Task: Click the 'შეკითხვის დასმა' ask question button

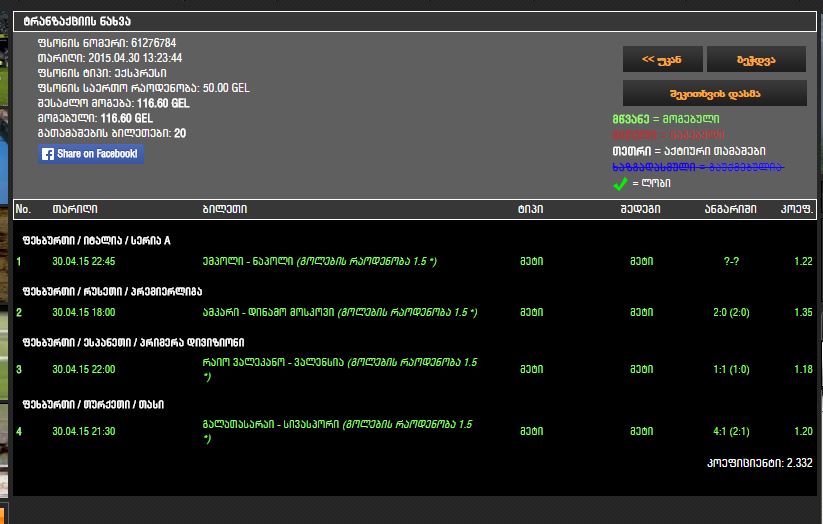Action: coord(715,93)
